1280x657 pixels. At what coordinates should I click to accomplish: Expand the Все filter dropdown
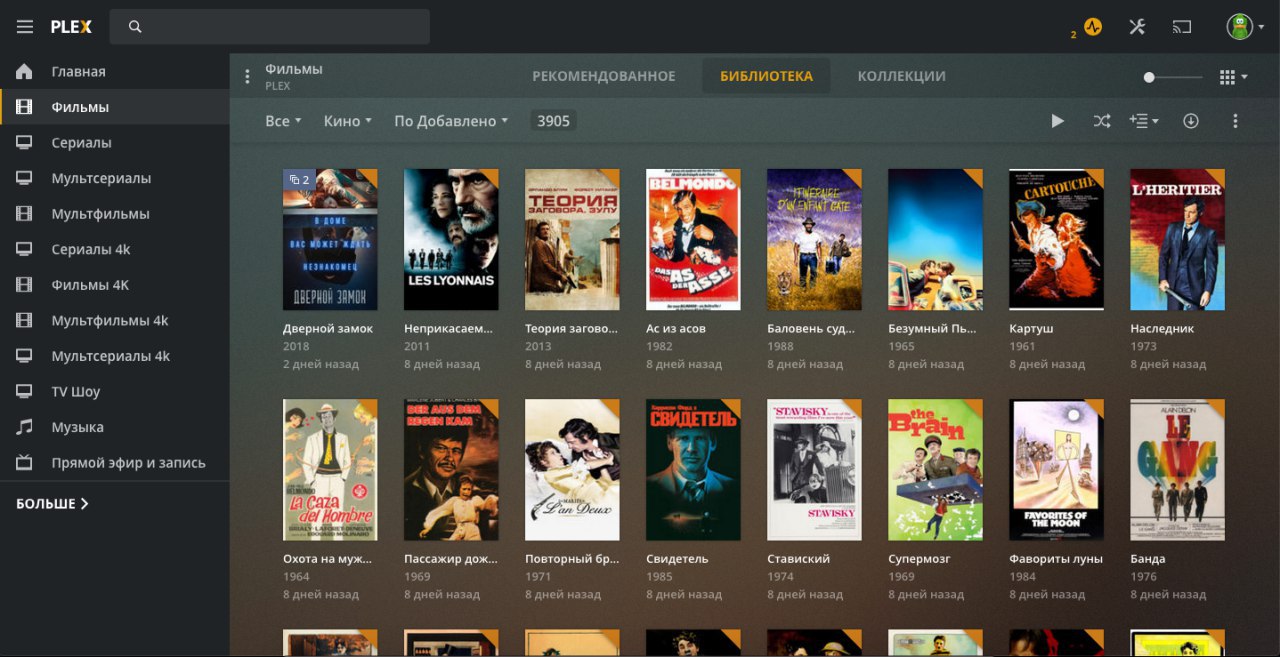[x=283, y=121]
